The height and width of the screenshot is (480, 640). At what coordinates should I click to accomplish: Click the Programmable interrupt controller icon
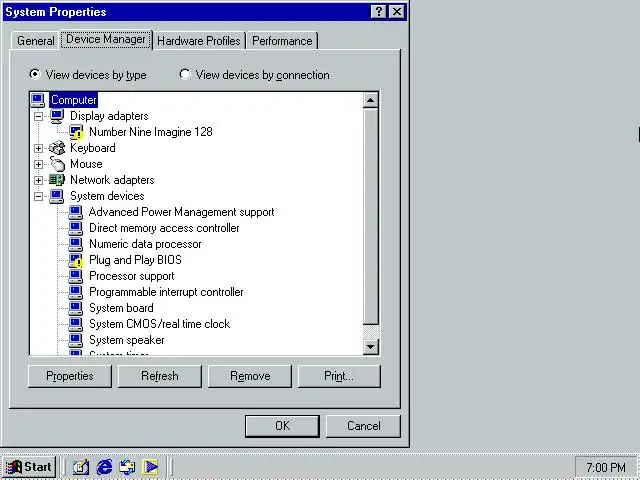click(x=76, y=292)
